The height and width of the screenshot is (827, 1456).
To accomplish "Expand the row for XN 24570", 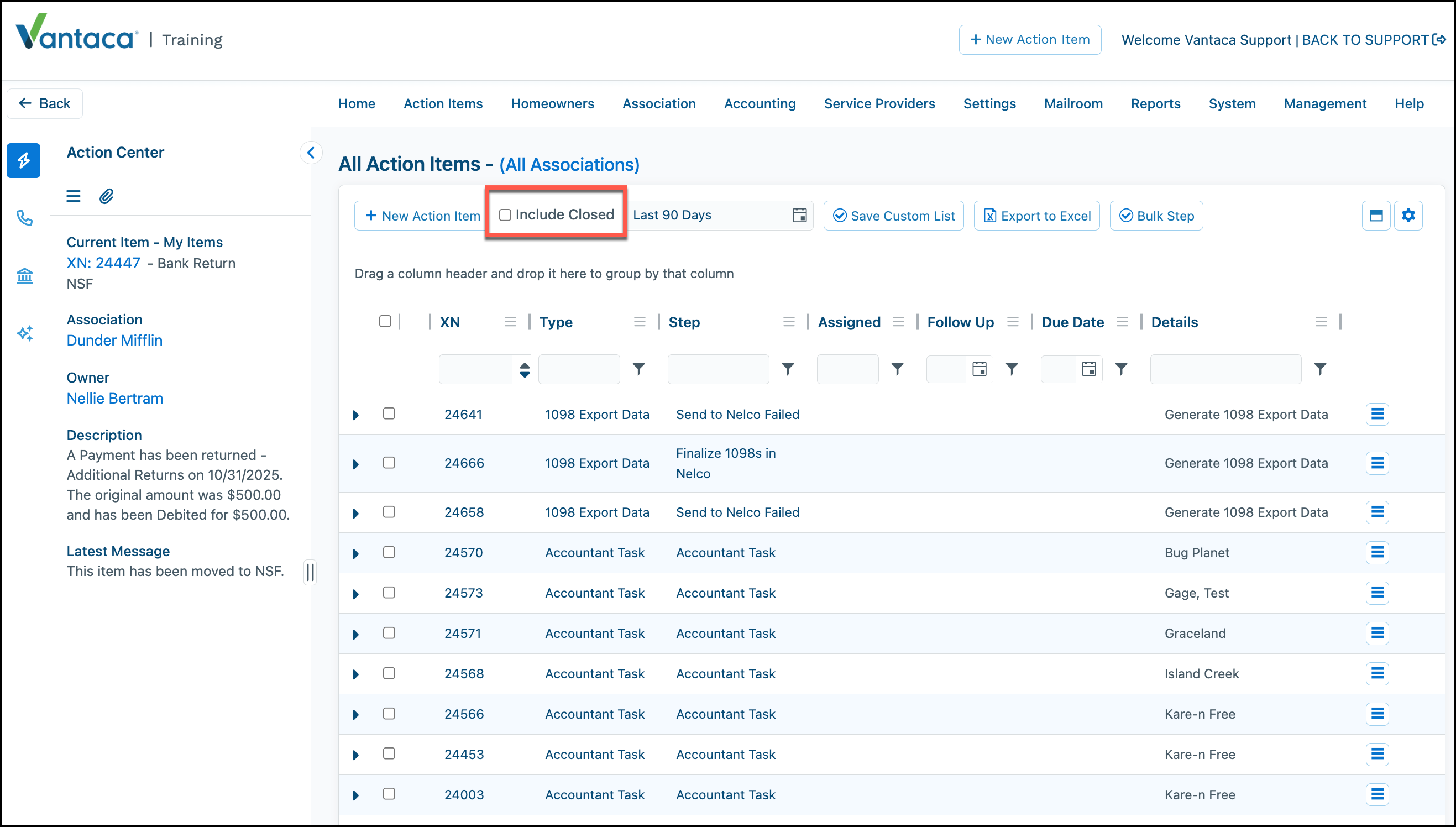I will (356, 554).
